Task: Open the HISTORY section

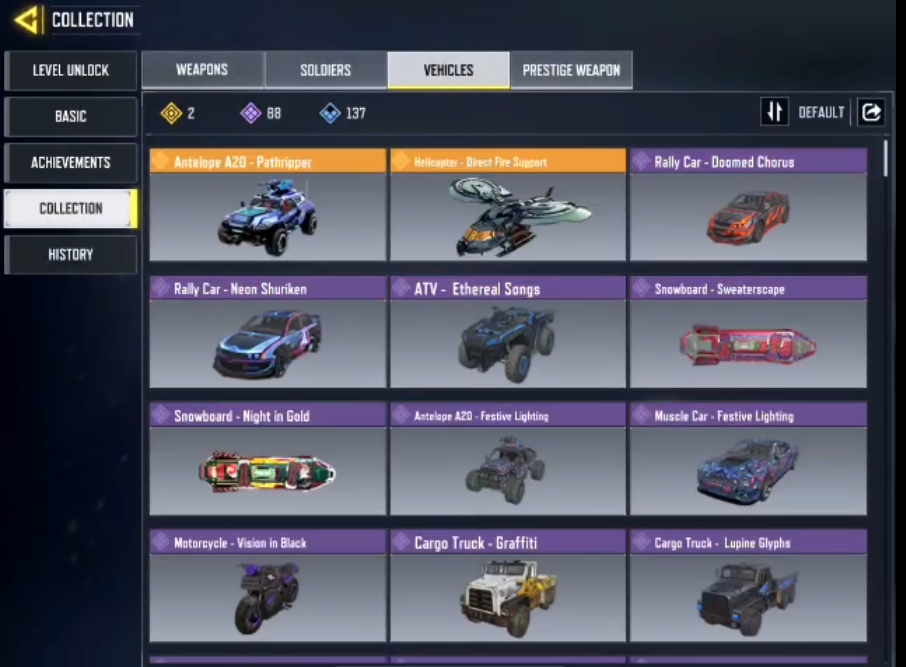Action: click(70, 254)
